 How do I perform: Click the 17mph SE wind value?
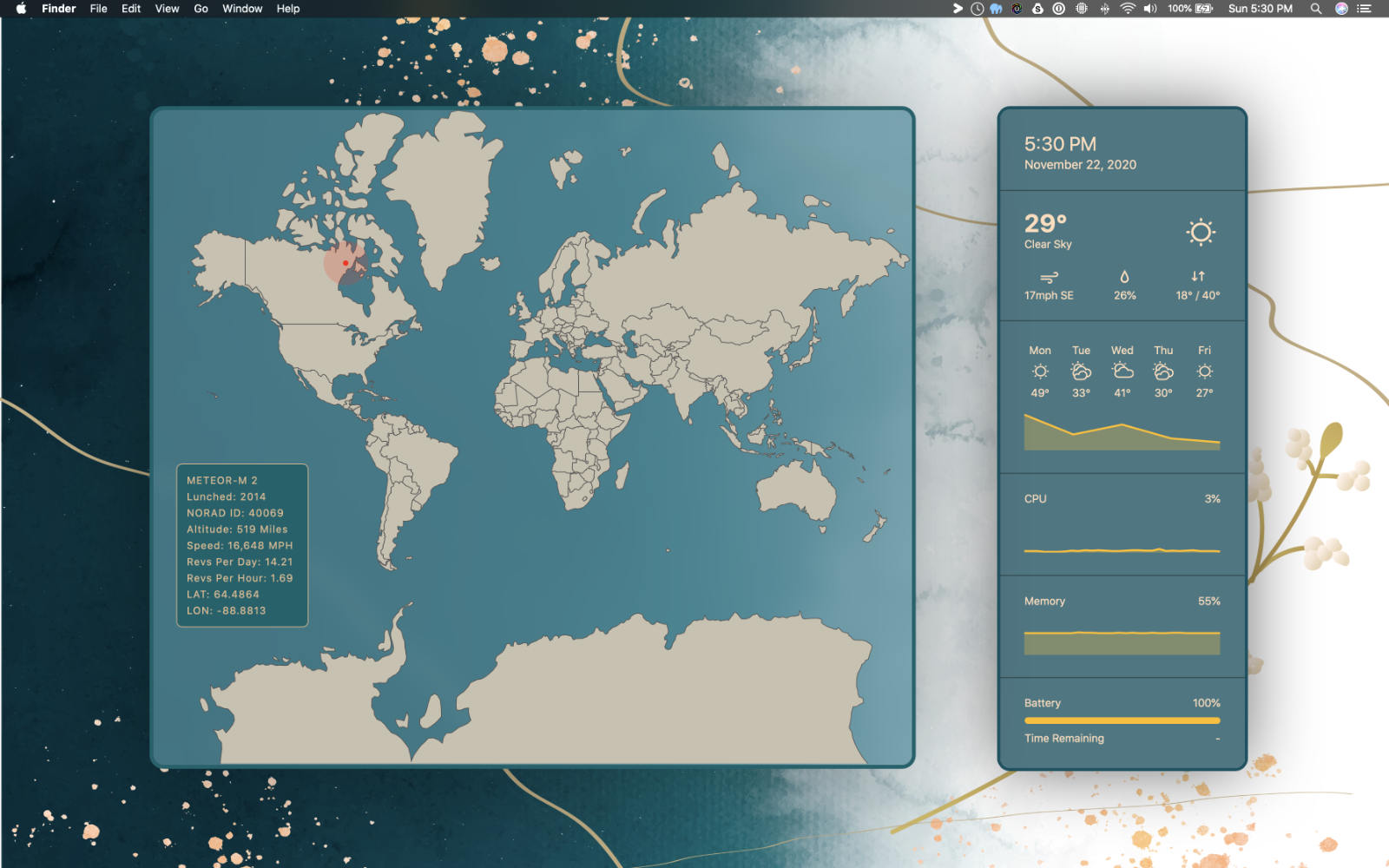pyautogui.click(x=1049, y=296)
